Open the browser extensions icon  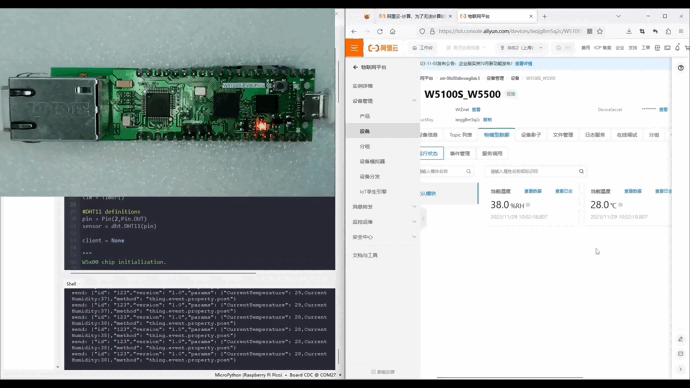click(668, 31)
